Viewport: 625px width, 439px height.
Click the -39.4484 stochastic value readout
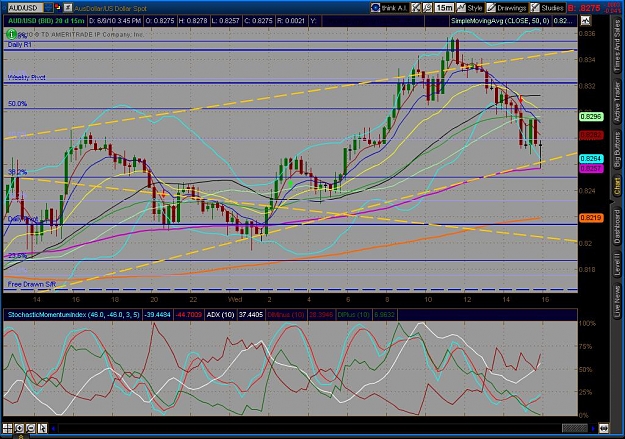[x=157, y=315]
